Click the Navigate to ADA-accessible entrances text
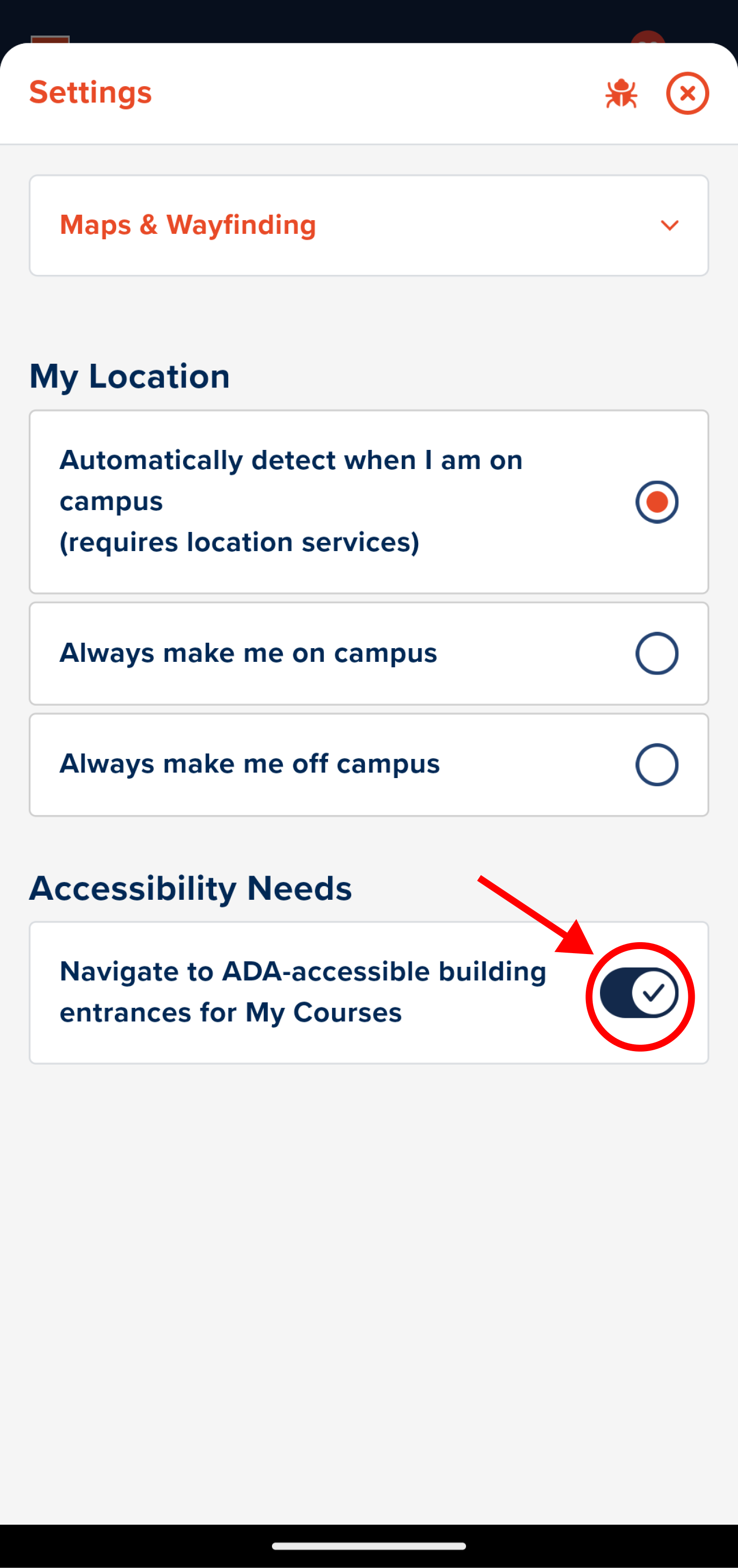 (303, 991)
